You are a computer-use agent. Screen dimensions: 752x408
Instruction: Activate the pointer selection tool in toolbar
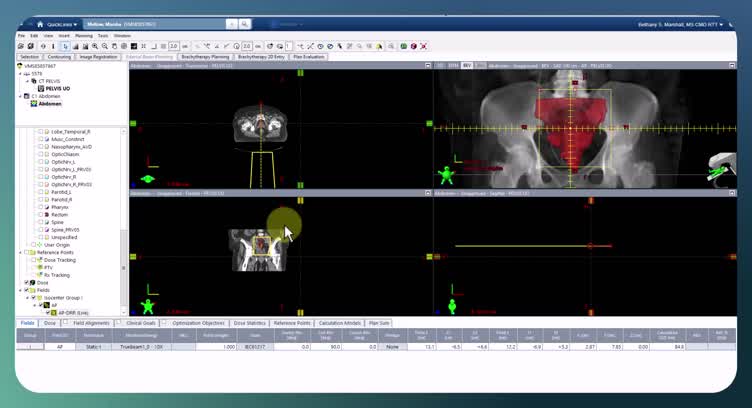65,47
